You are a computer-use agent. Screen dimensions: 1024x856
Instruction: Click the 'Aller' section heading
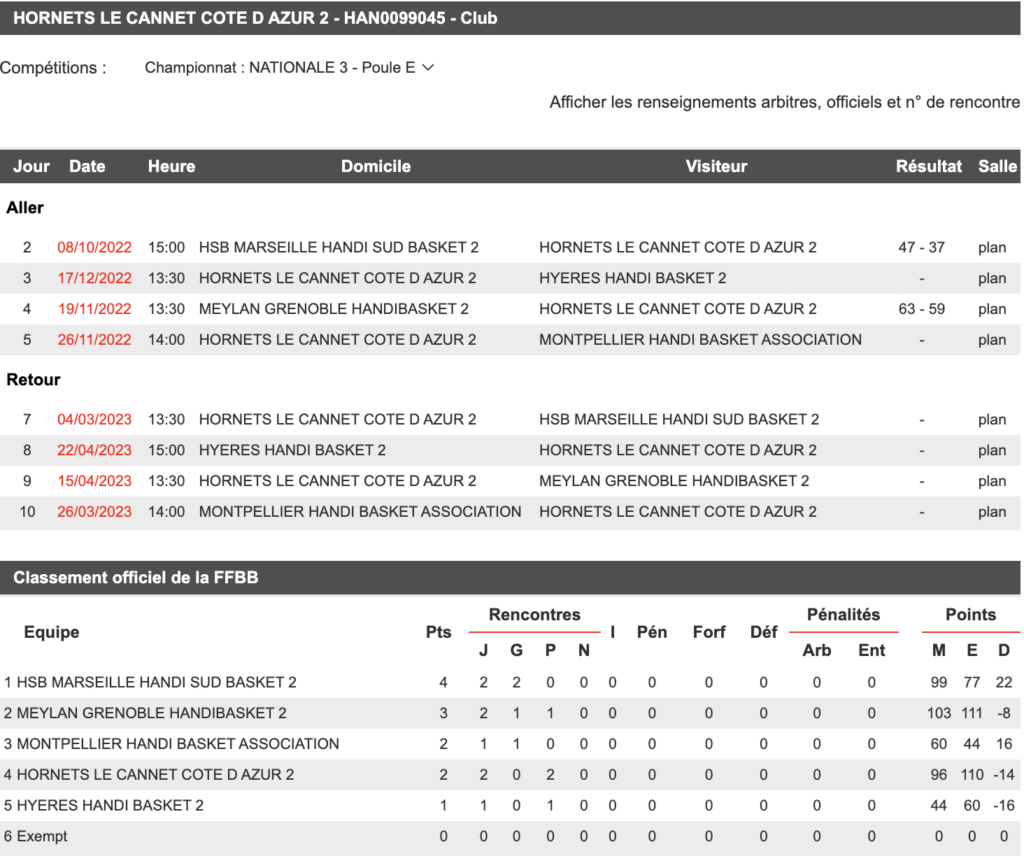click(x=25, y=208)
